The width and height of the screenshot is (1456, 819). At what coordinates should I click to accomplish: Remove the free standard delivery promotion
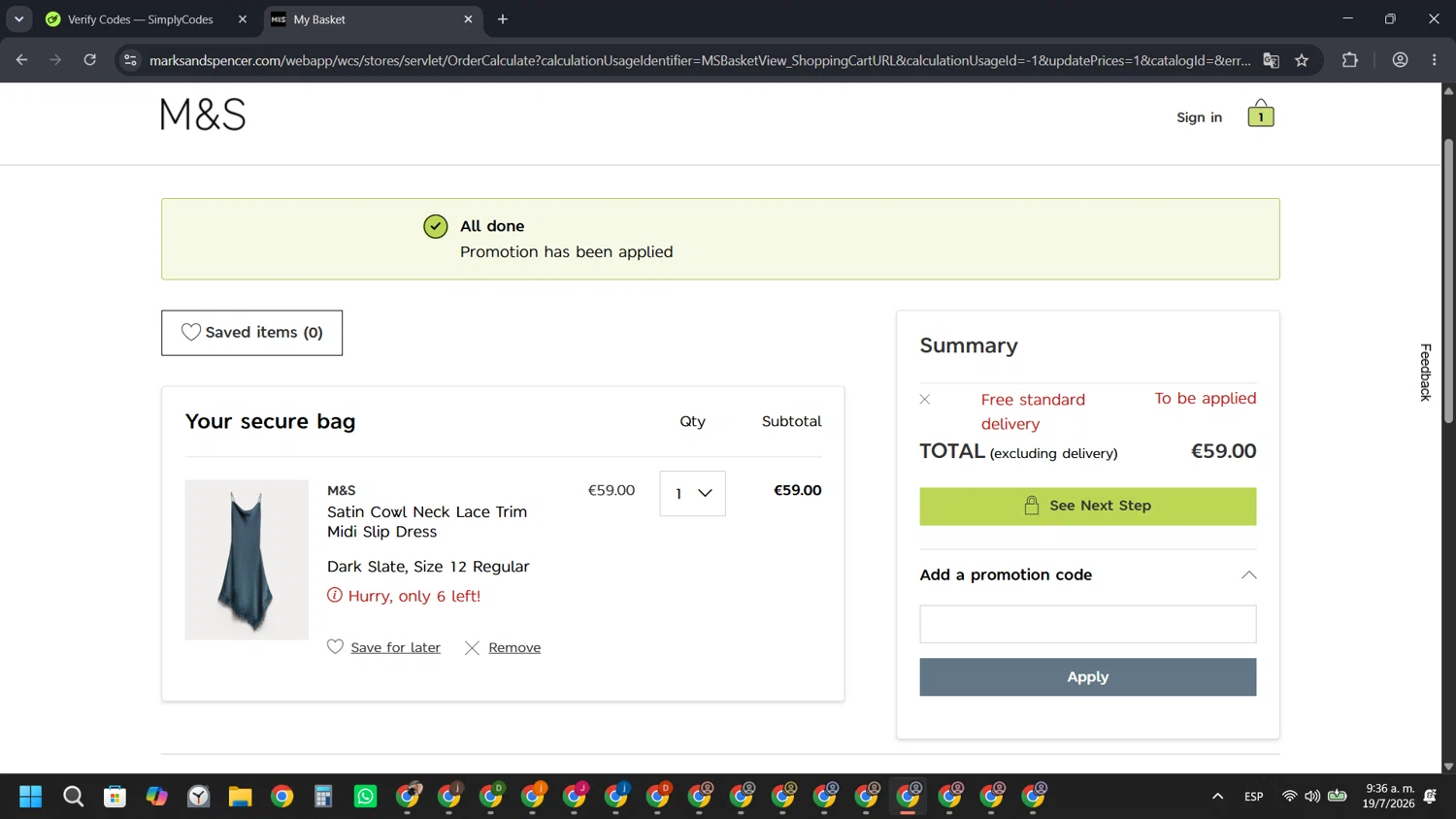click(925, 399)
